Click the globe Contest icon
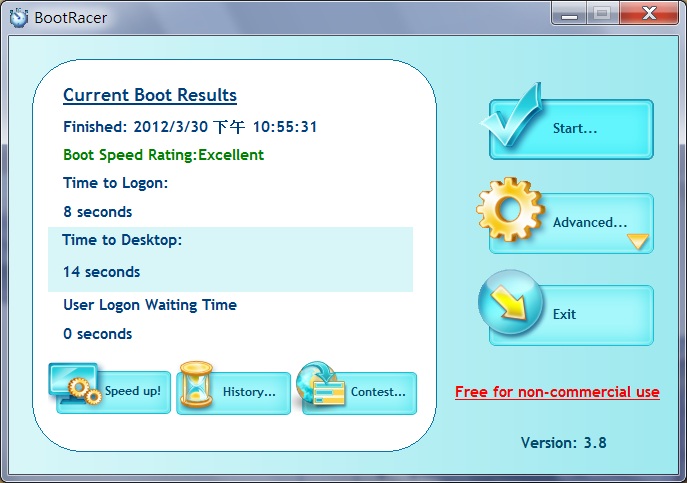 click(320, 383)
